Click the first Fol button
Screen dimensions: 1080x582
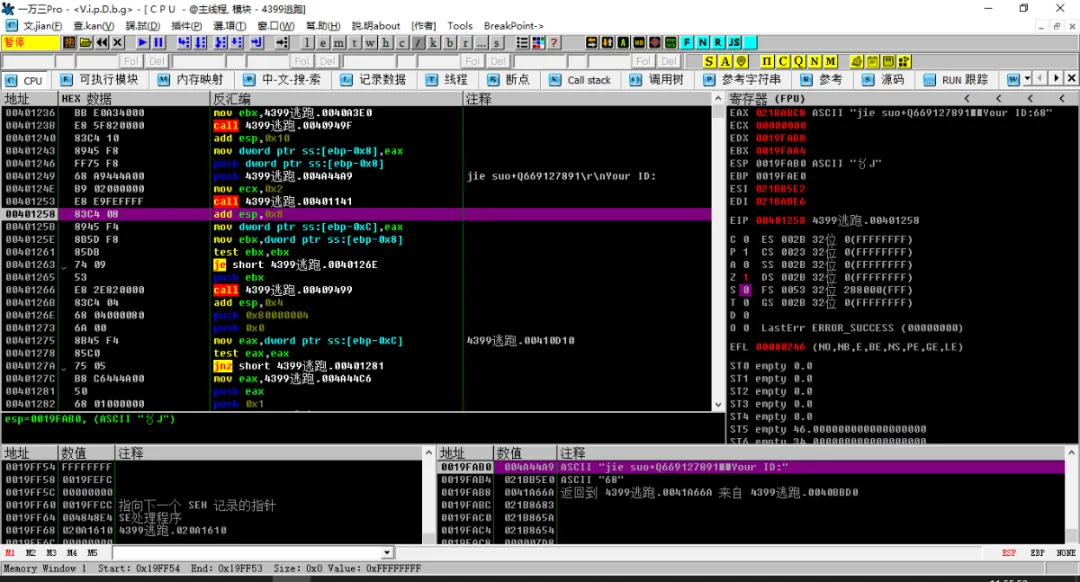point(132,62)
